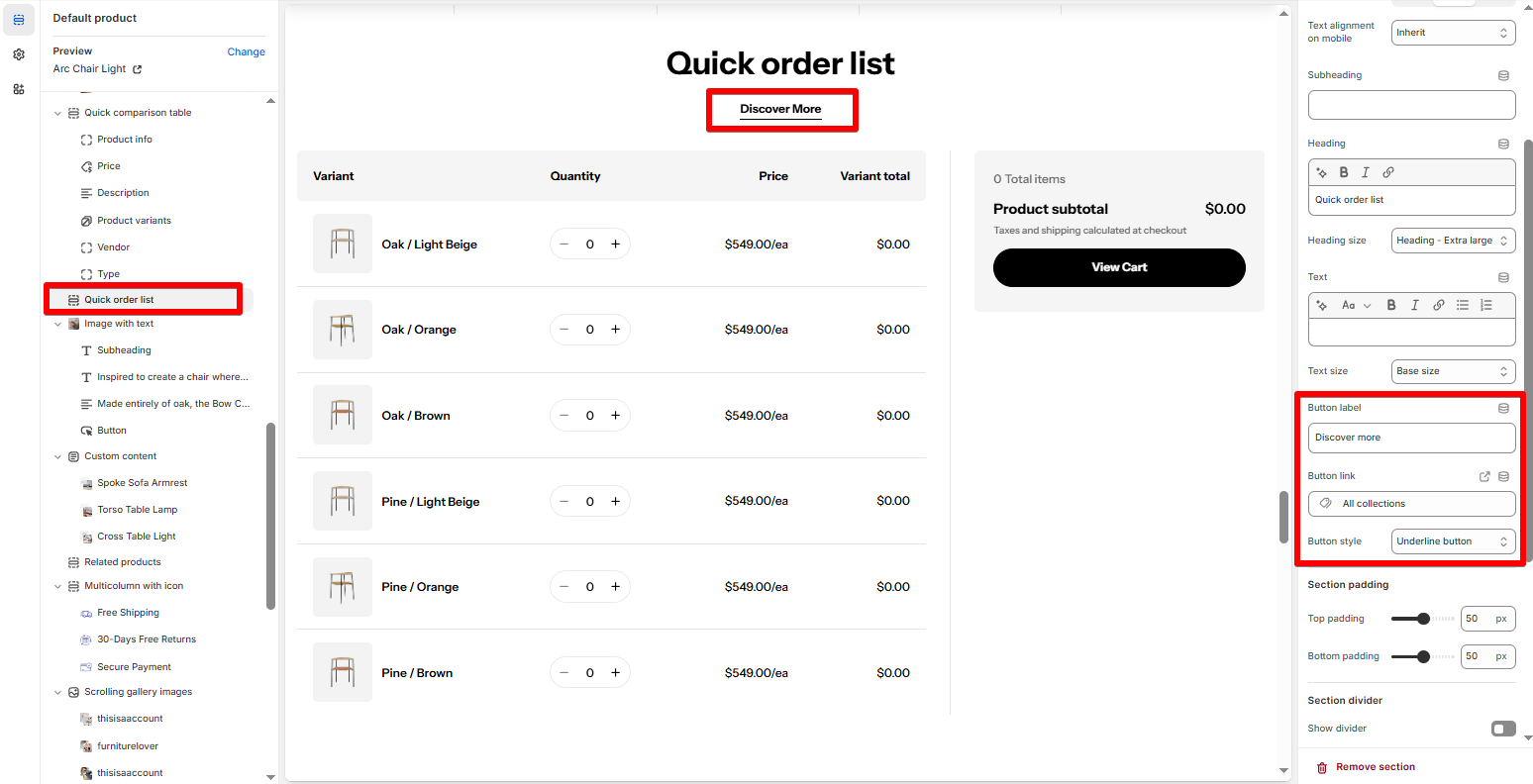Click the numbered list icon in Text editor
The image size is (1533, 784).
pyautogui.click(x=1485, y=305)
